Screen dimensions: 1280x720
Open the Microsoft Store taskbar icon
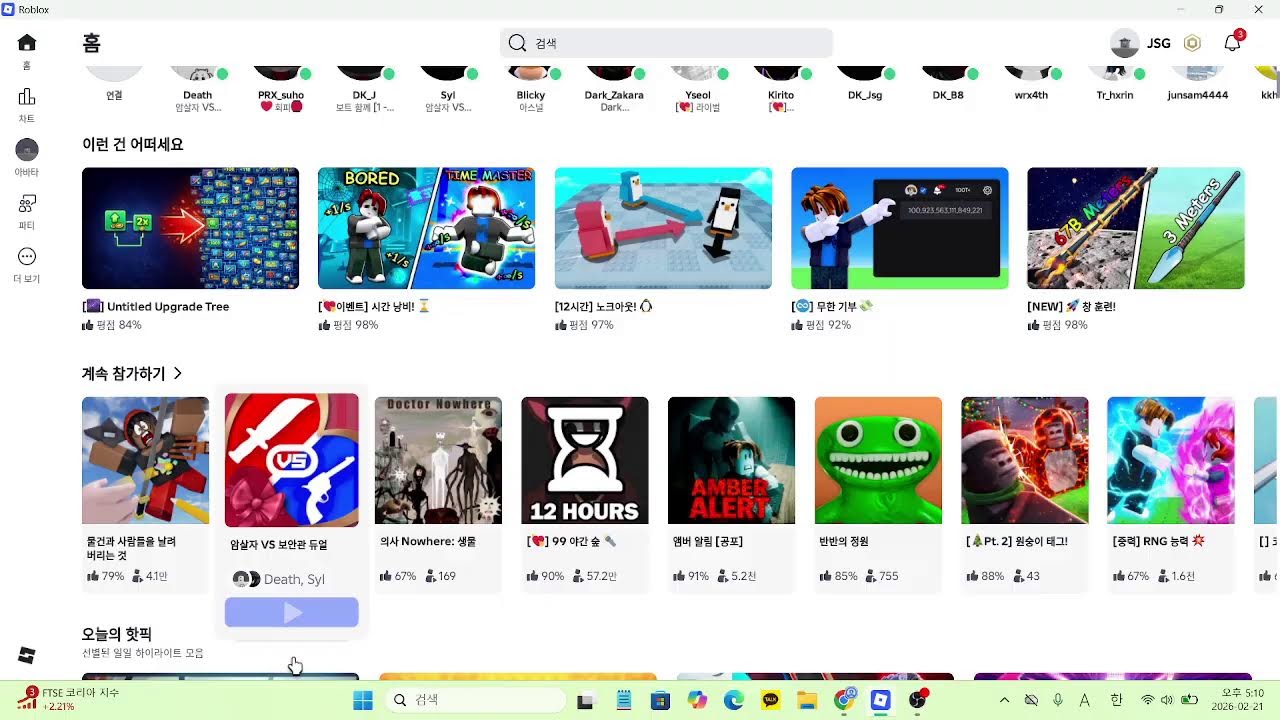(x=660, y=700)
